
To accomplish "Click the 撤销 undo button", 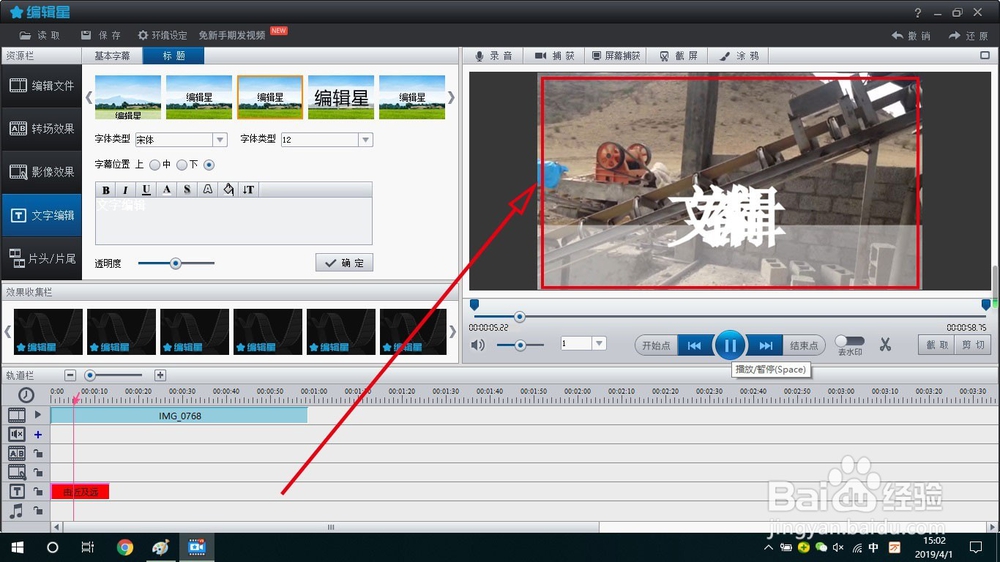I will coord(911,36).
